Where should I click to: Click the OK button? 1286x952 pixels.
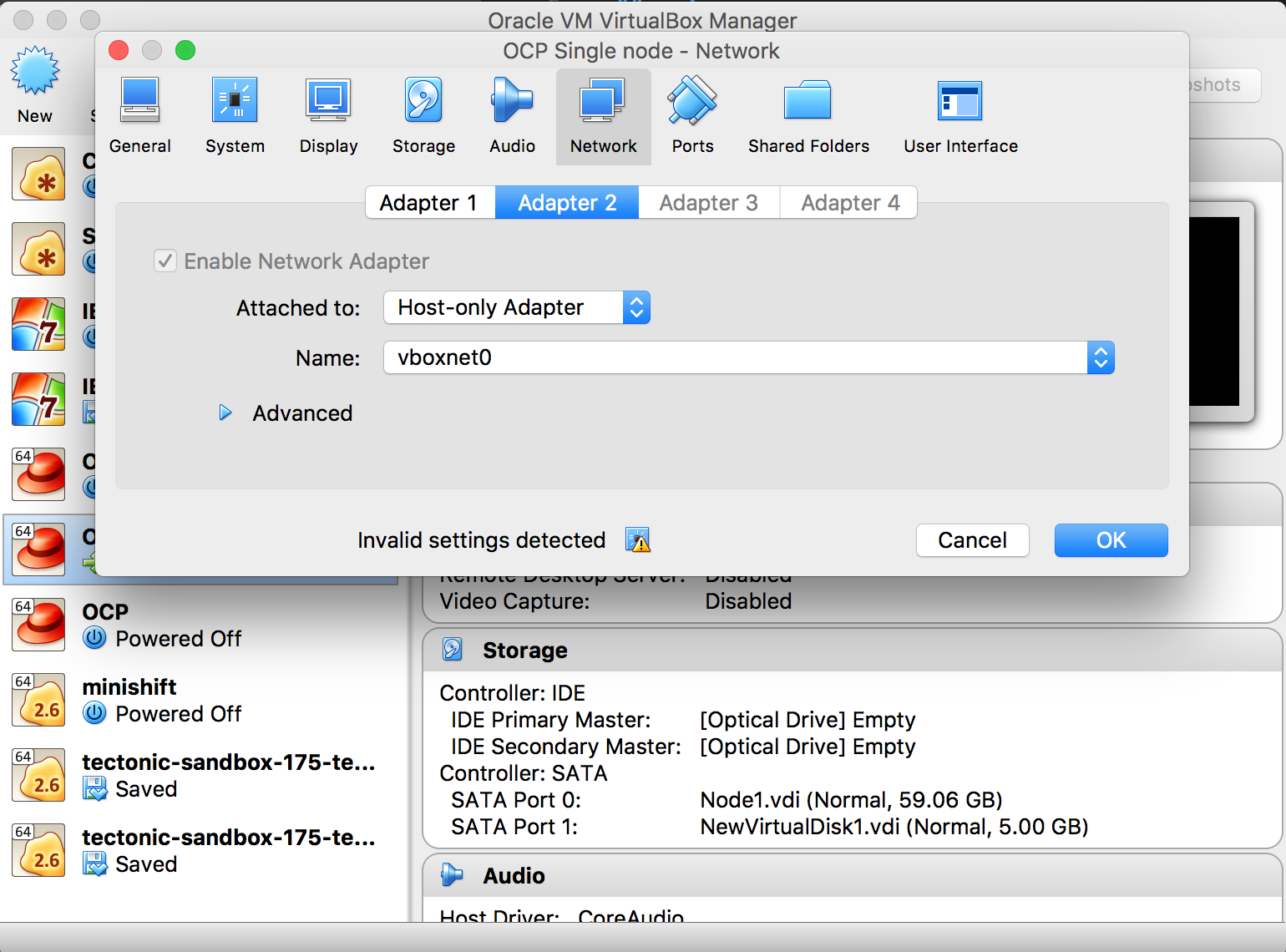click(1111, 540)
